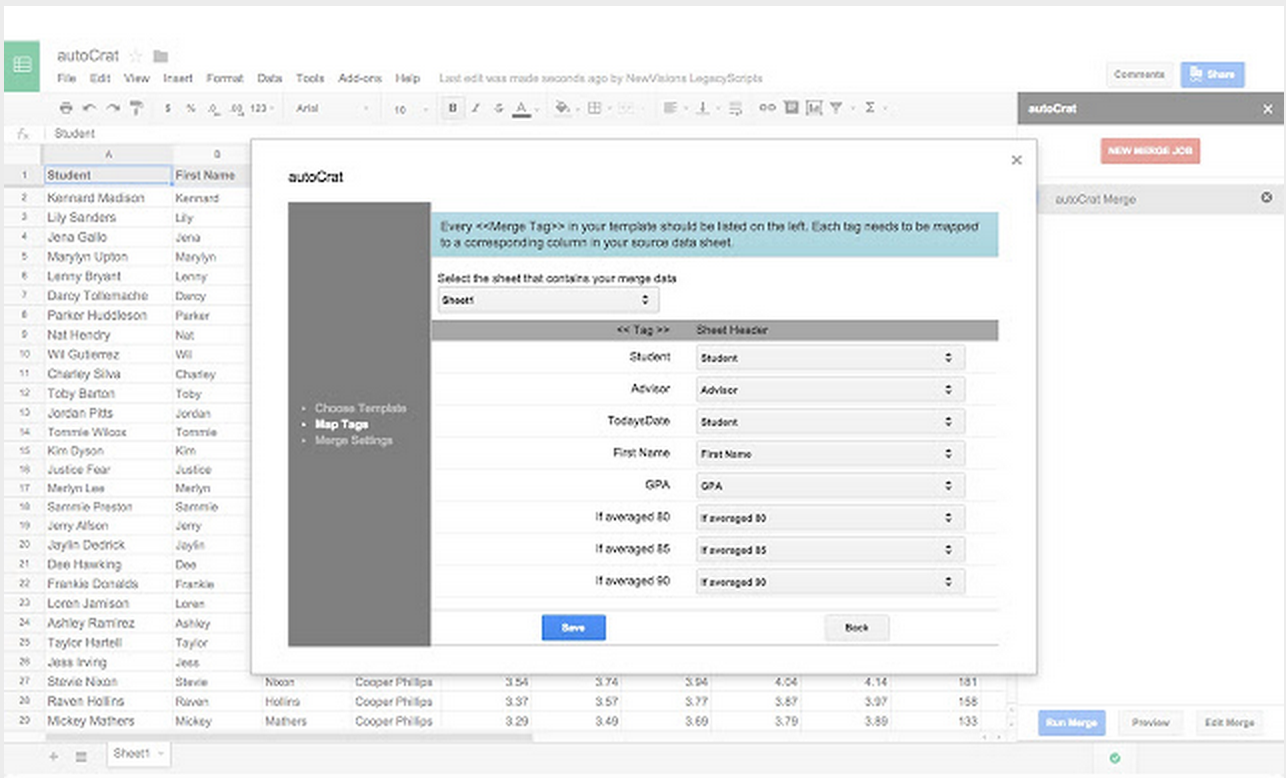This screenshot has width=1286, height=778.
Task: Open the sheet header dropdown for First Name tag
Action: (830, 453)
